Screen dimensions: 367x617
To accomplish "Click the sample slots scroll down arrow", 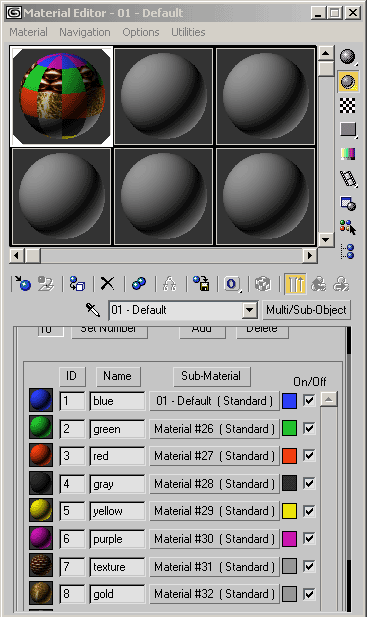I will pyautogui.click(x=326, y=239).
